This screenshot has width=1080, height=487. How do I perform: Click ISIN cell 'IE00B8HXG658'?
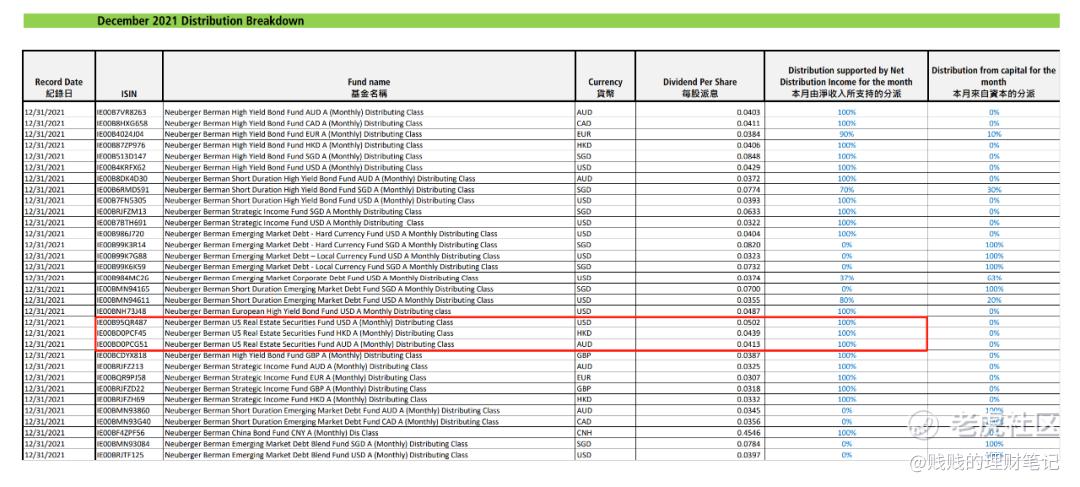(x=122, y=123)
